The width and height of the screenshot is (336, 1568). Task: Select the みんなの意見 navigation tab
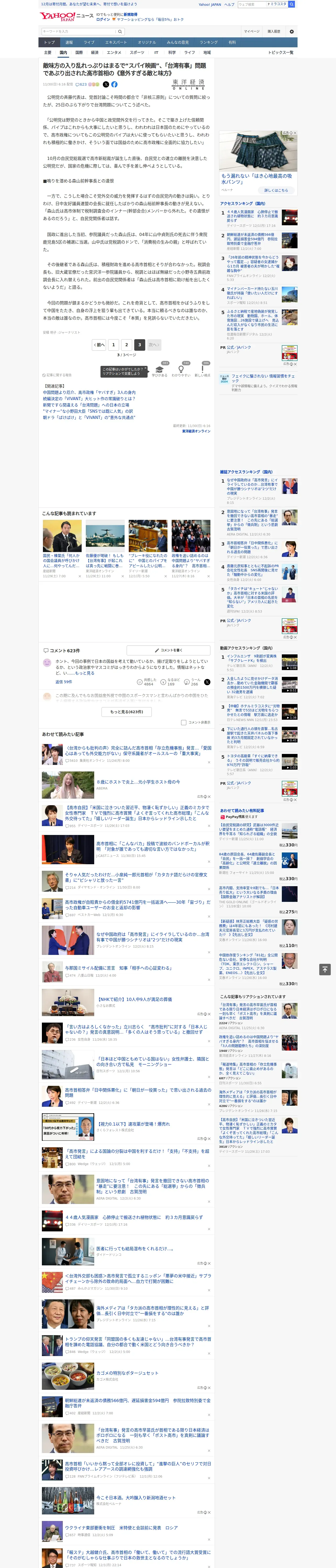(178, 43)
